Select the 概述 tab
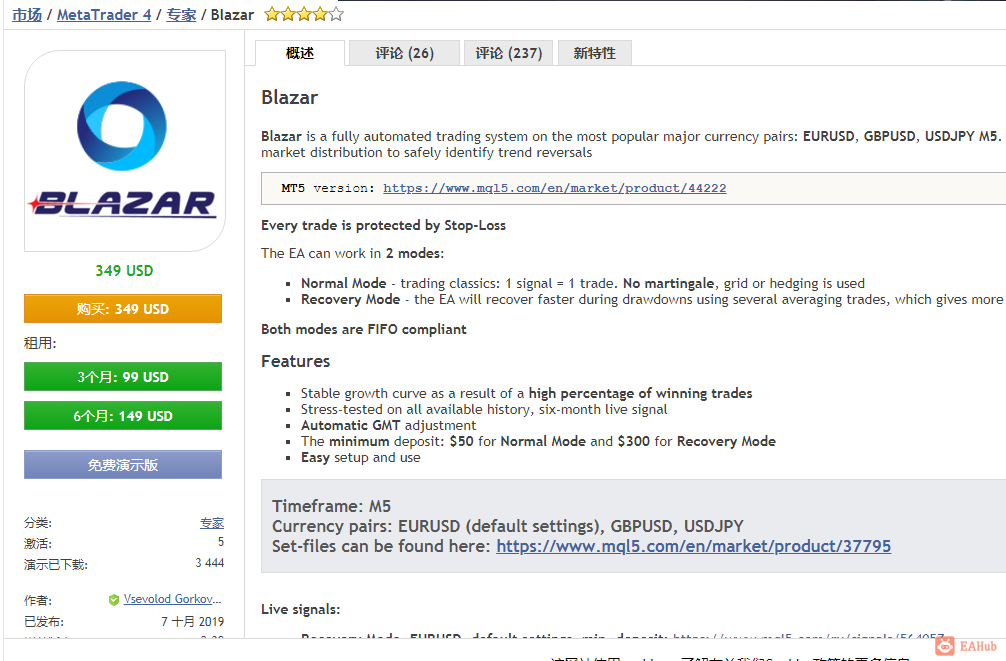1006x661 pixels. 300,53
